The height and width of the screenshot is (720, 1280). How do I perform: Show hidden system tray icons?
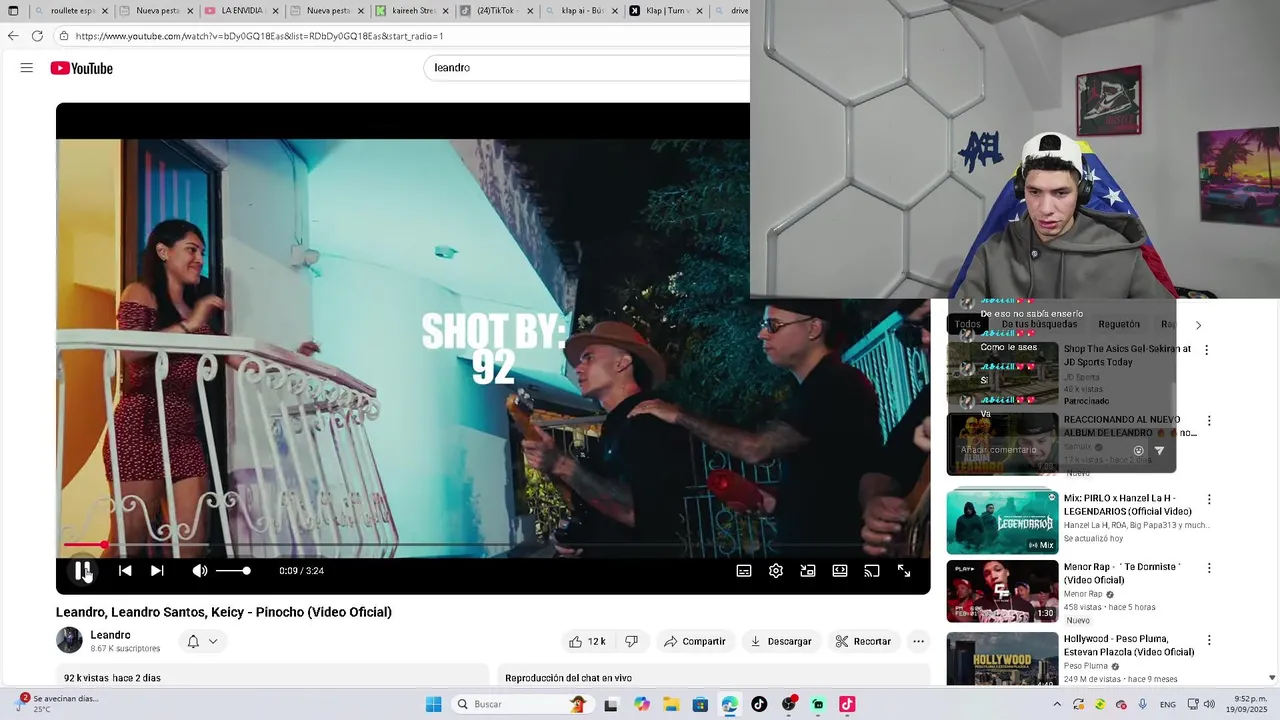click(x=1057, y=704)
